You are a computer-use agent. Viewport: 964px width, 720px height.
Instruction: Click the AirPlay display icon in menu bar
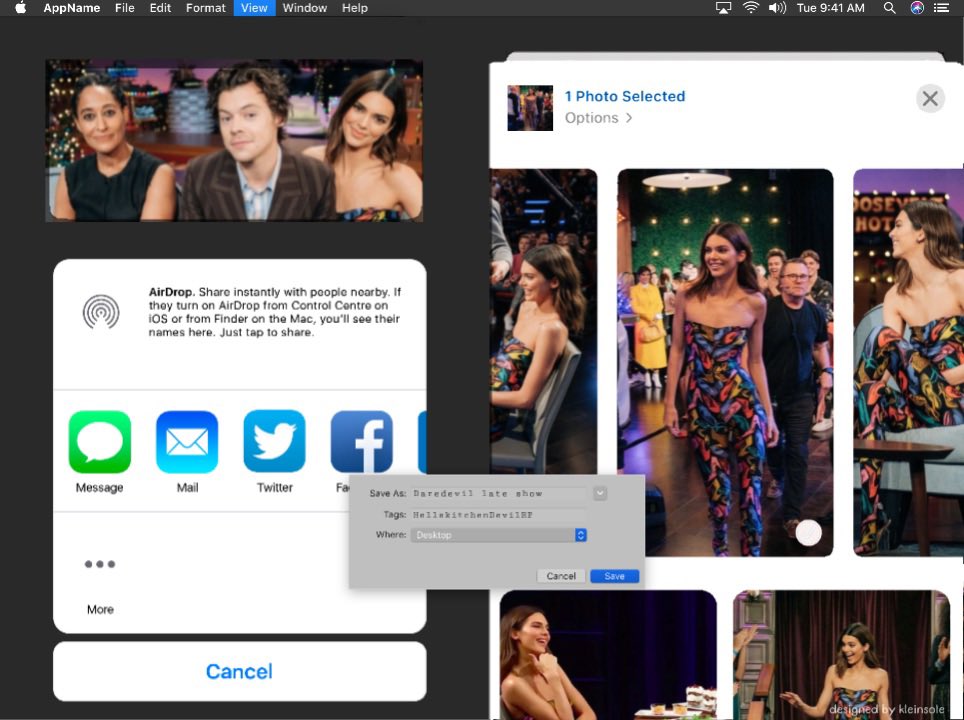click(x=724, y=8)
